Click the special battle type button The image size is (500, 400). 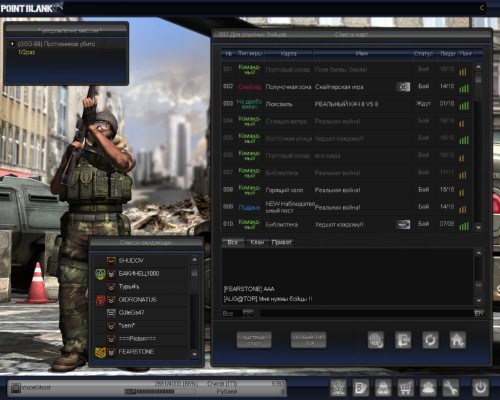[308, 340]
